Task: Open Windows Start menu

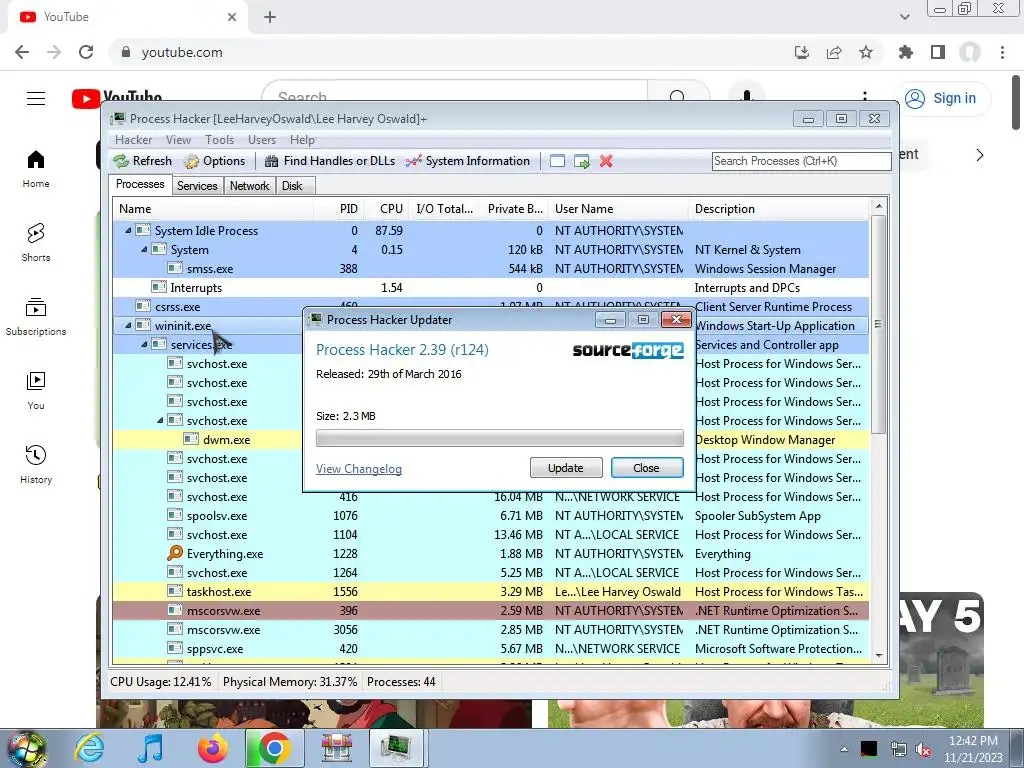Action: [26, 748]
